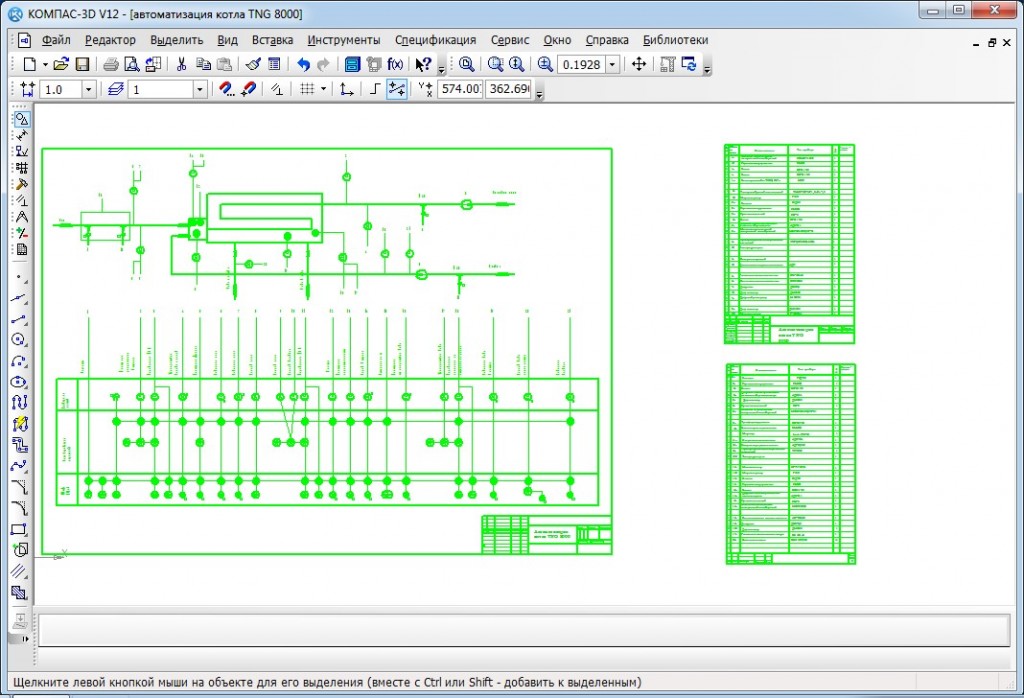Open the Measurement compass panel
This screenshot has width=1024, height=698.
(x=22, y=217)
